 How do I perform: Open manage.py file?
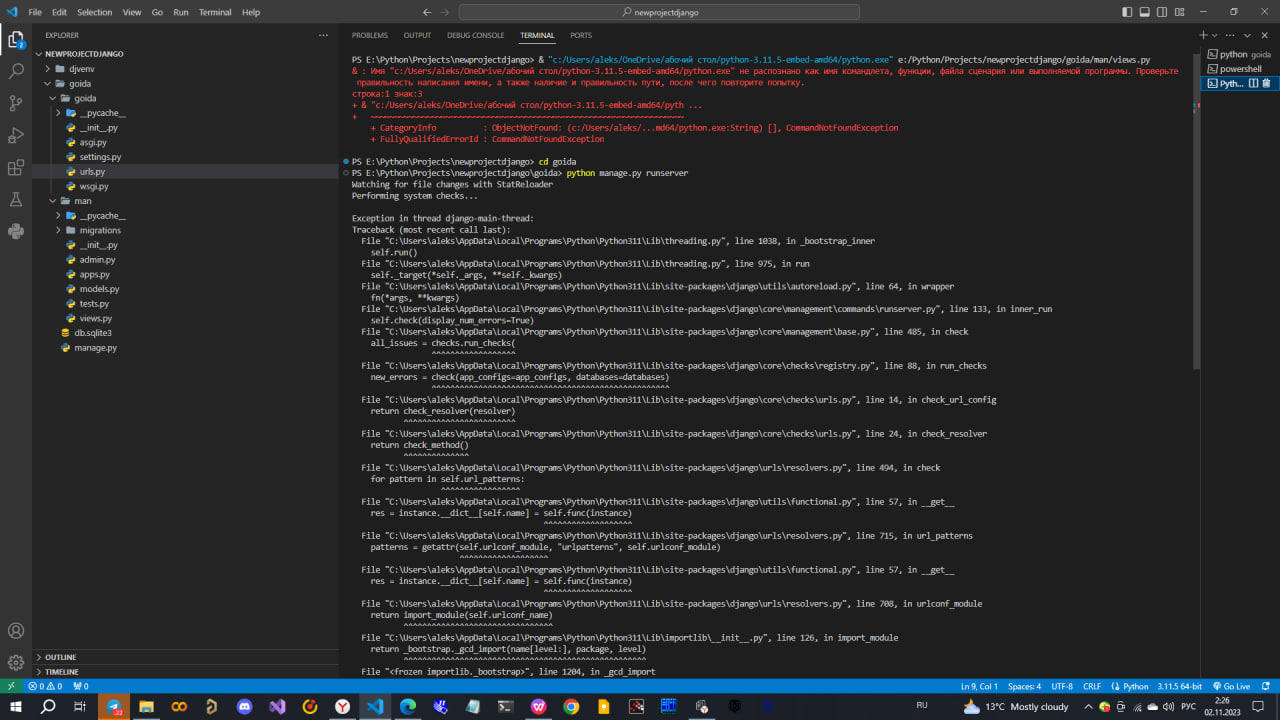[x=95, y=347]
